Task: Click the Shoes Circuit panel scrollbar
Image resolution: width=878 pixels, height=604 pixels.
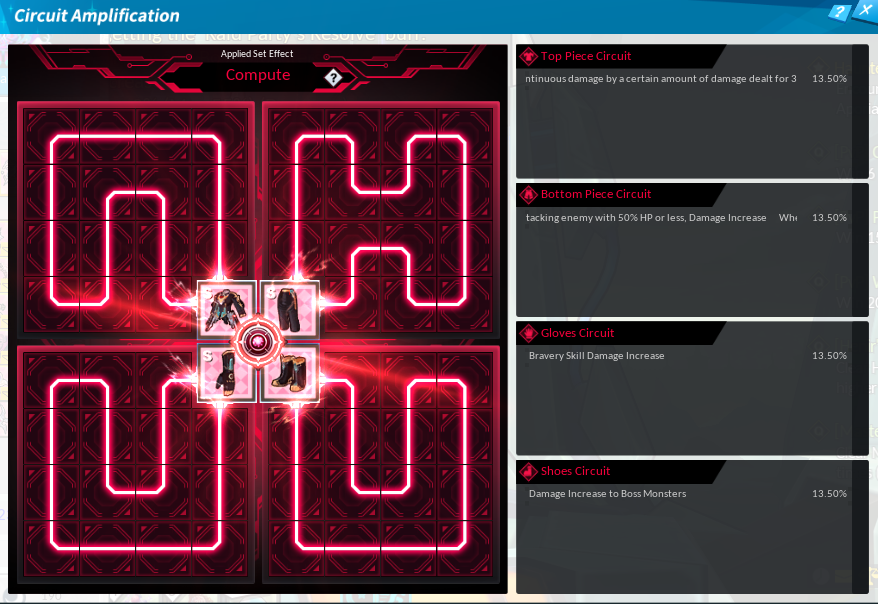Action: point(860,526)
